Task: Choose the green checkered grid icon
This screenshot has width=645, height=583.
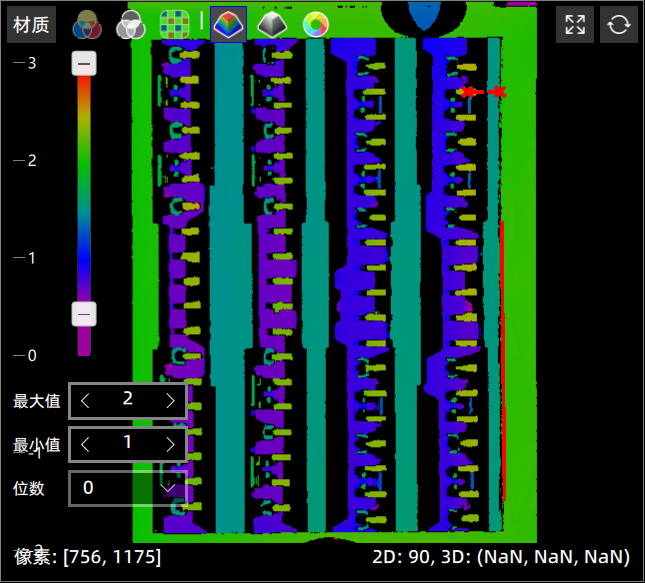Action: 176,25
